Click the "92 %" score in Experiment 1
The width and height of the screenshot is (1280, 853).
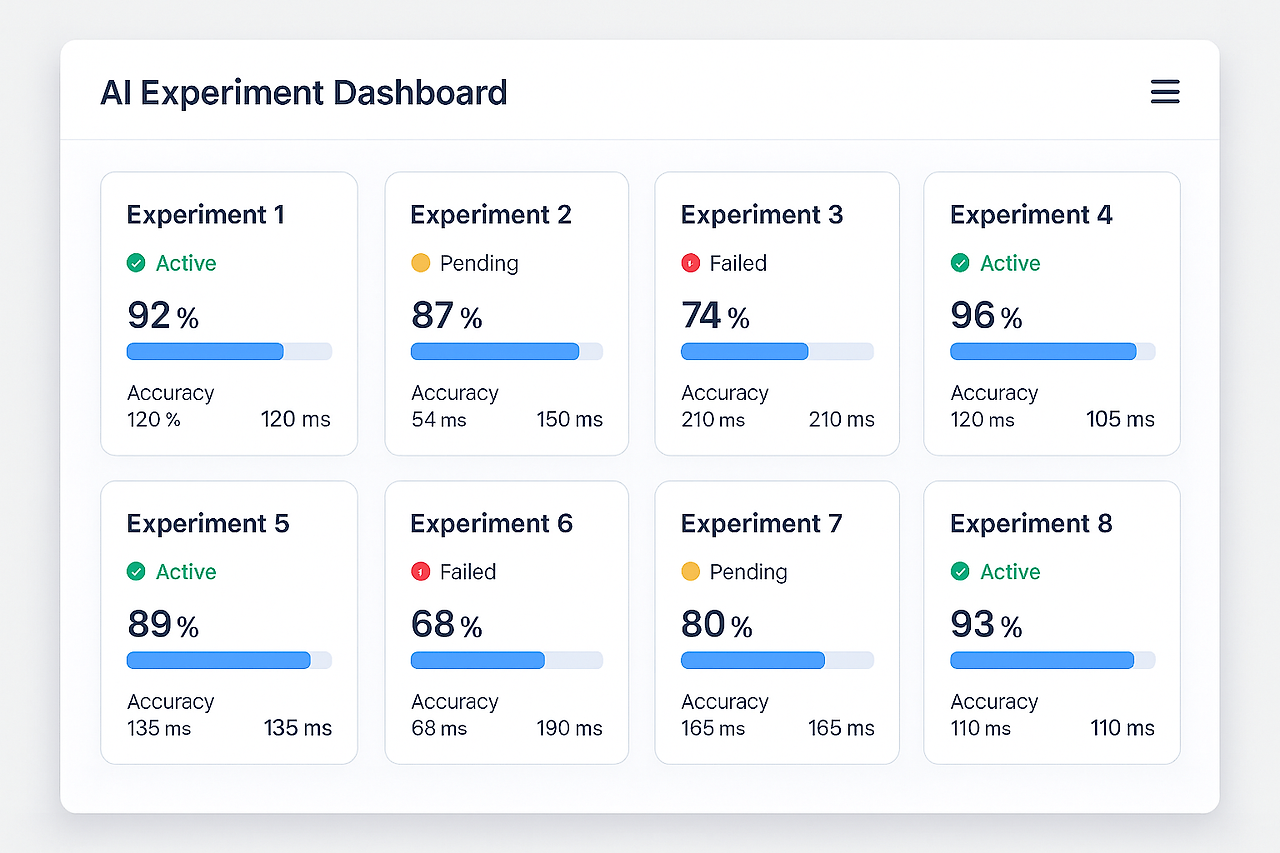pos(163,316)
